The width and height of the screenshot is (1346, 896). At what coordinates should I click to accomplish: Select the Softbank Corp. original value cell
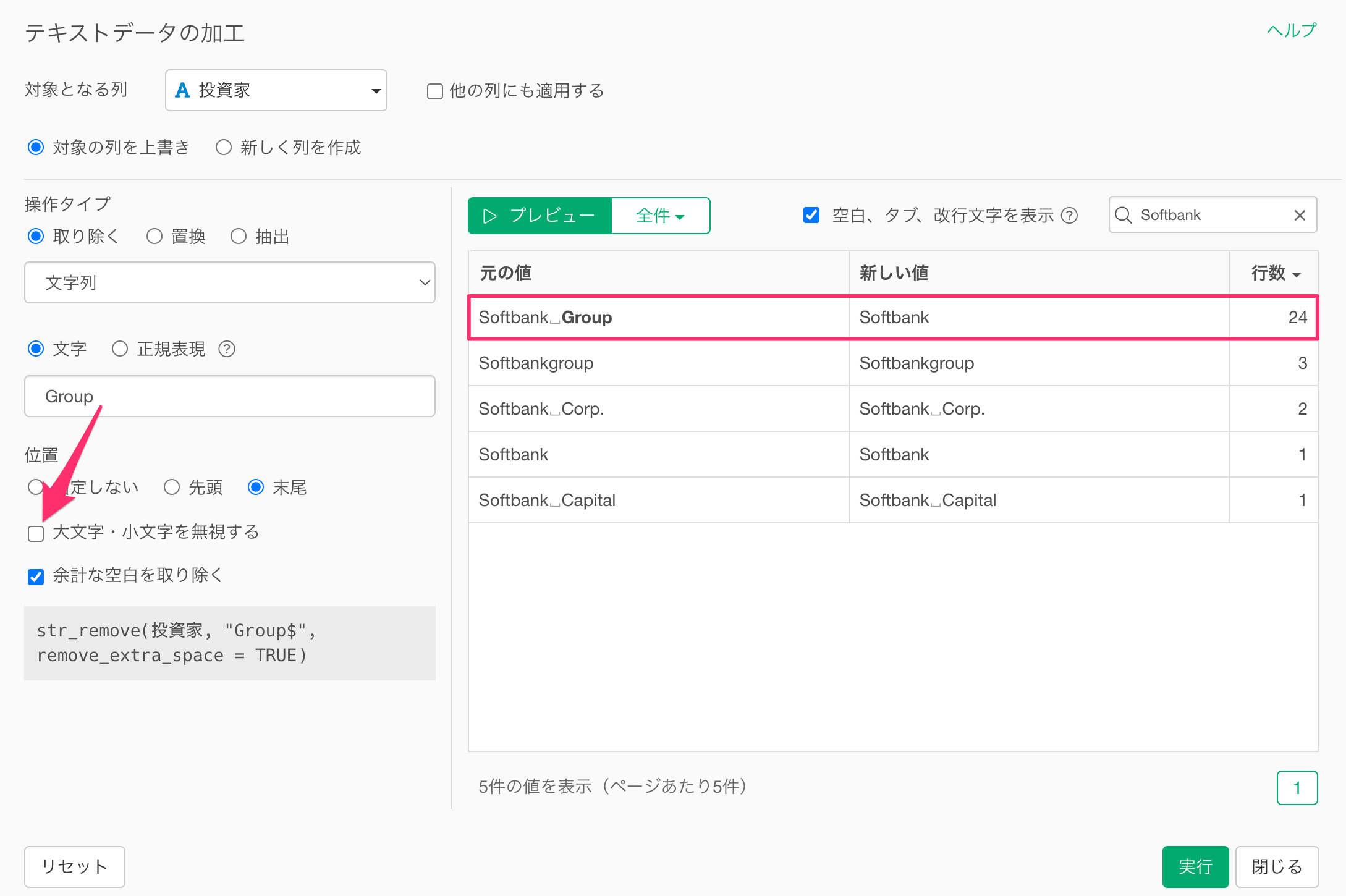coord(659,409)
